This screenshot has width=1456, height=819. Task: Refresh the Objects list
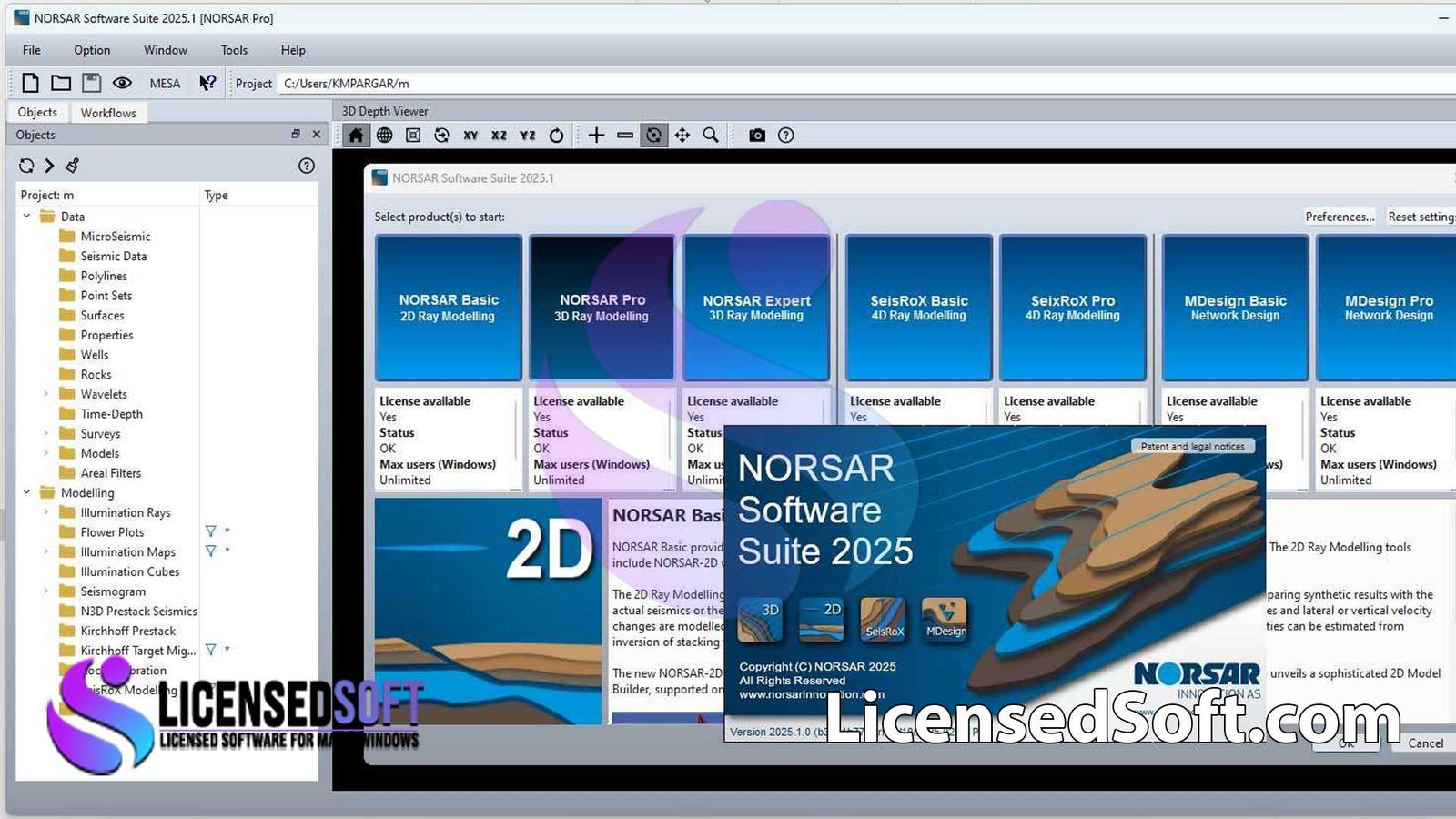coord(26,166)
